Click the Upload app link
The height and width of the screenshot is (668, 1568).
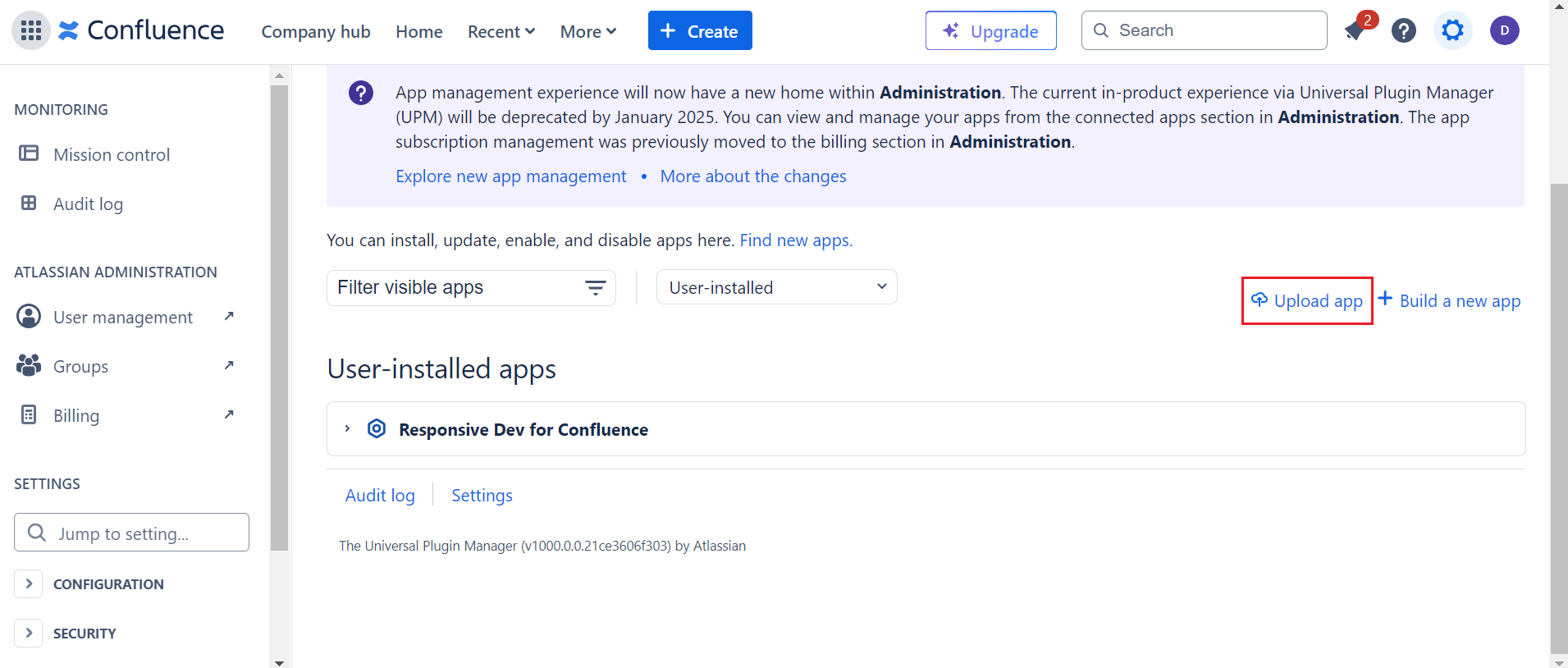[x=1307, y=300]
